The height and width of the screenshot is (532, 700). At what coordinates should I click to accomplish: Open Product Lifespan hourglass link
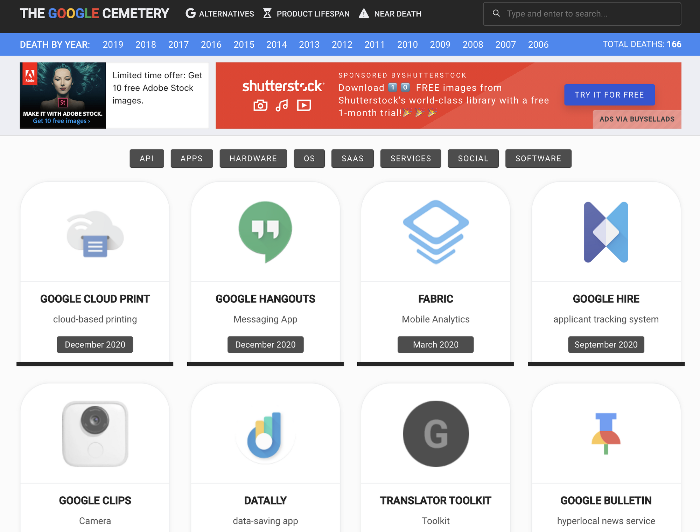coord(306,14)
